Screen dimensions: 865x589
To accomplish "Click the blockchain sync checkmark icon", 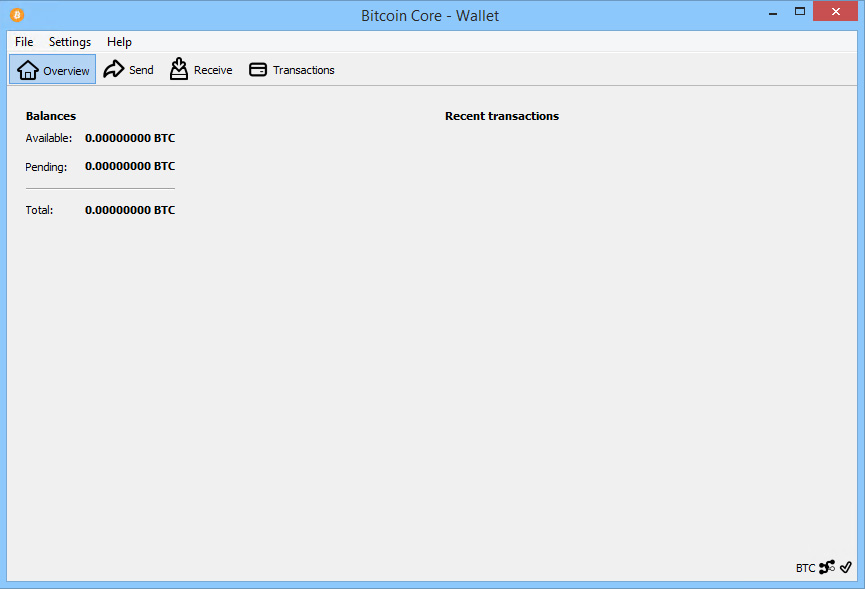I will pos(845,567).
